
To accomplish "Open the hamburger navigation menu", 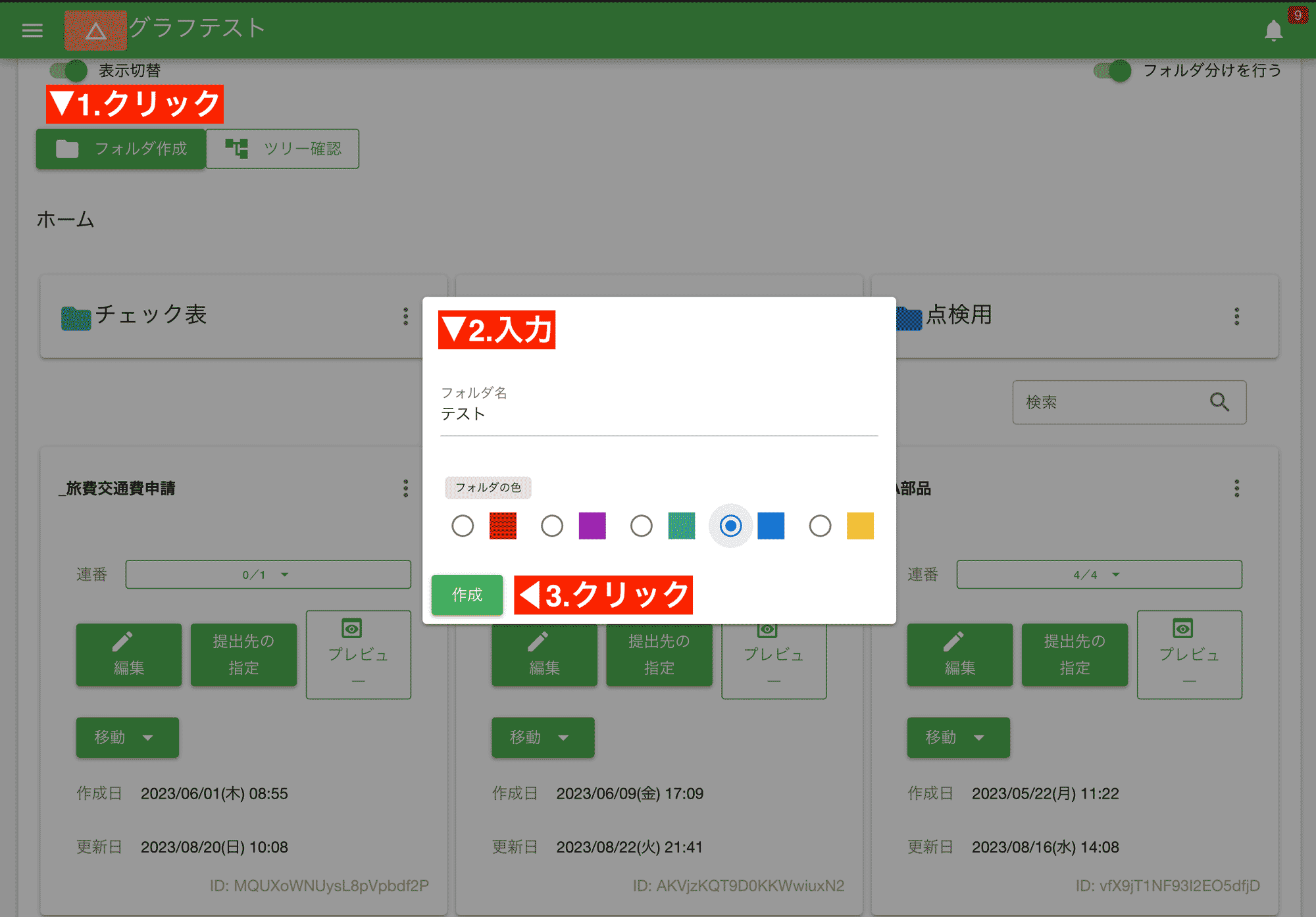I will tap(31, 30).
